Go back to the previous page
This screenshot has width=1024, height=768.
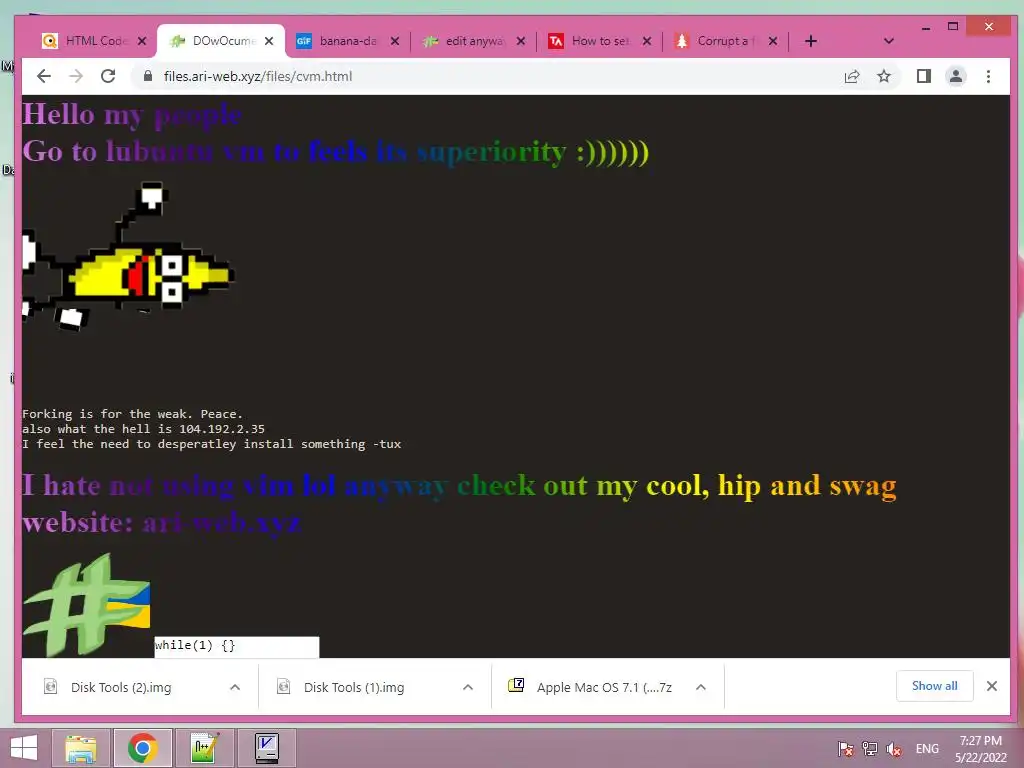click(x=44, y=76)
